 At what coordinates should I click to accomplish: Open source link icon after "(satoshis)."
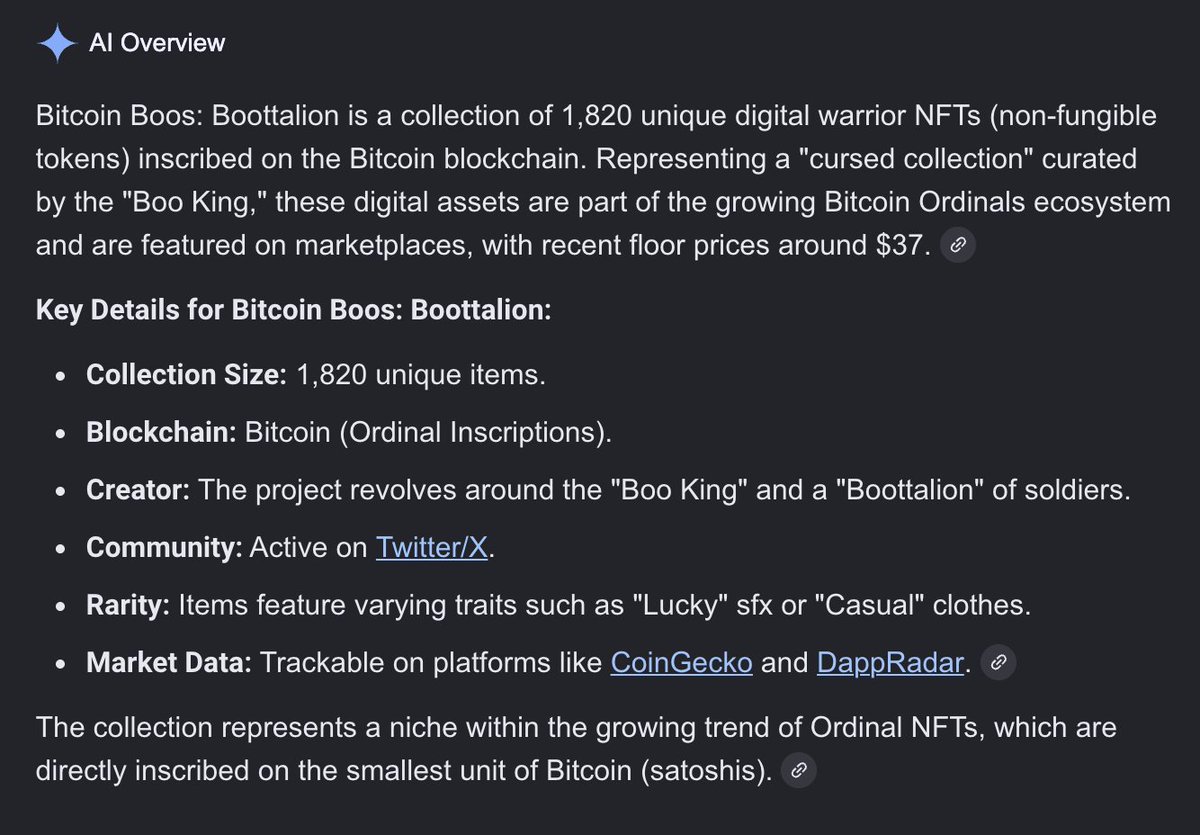coord(799,771)
